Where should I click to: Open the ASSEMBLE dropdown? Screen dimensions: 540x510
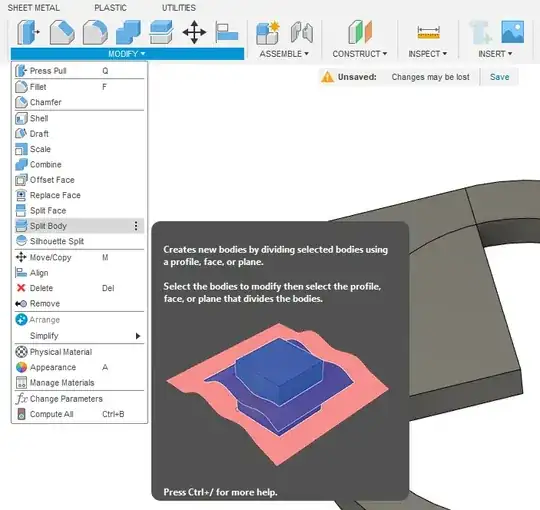284,54
